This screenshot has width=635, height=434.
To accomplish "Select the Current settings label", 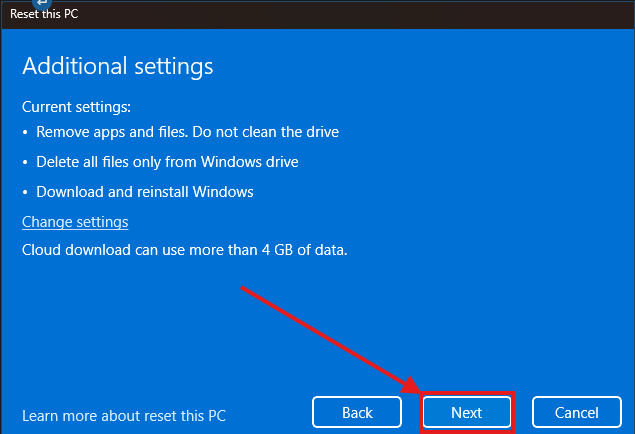I will point(76,106).
